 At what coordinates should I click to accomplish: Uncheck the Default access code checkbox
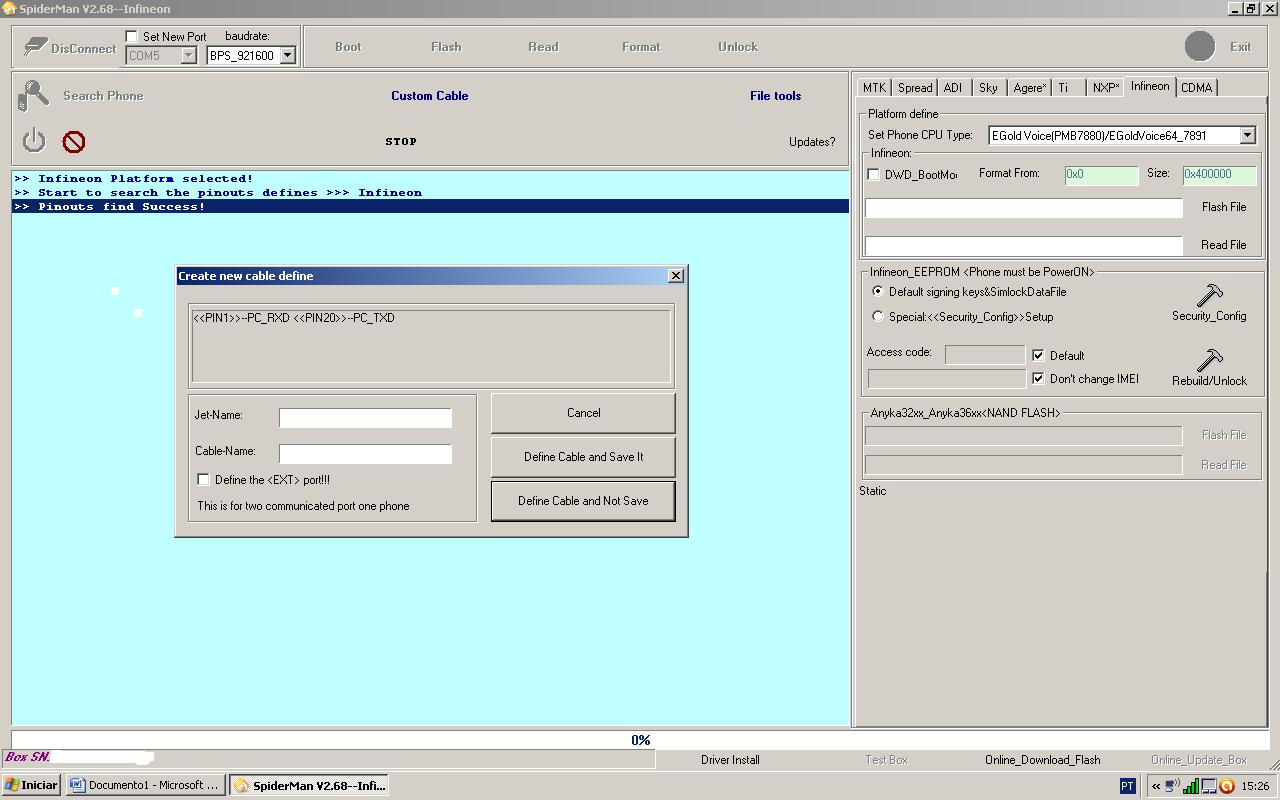[x=1038, y=355]
